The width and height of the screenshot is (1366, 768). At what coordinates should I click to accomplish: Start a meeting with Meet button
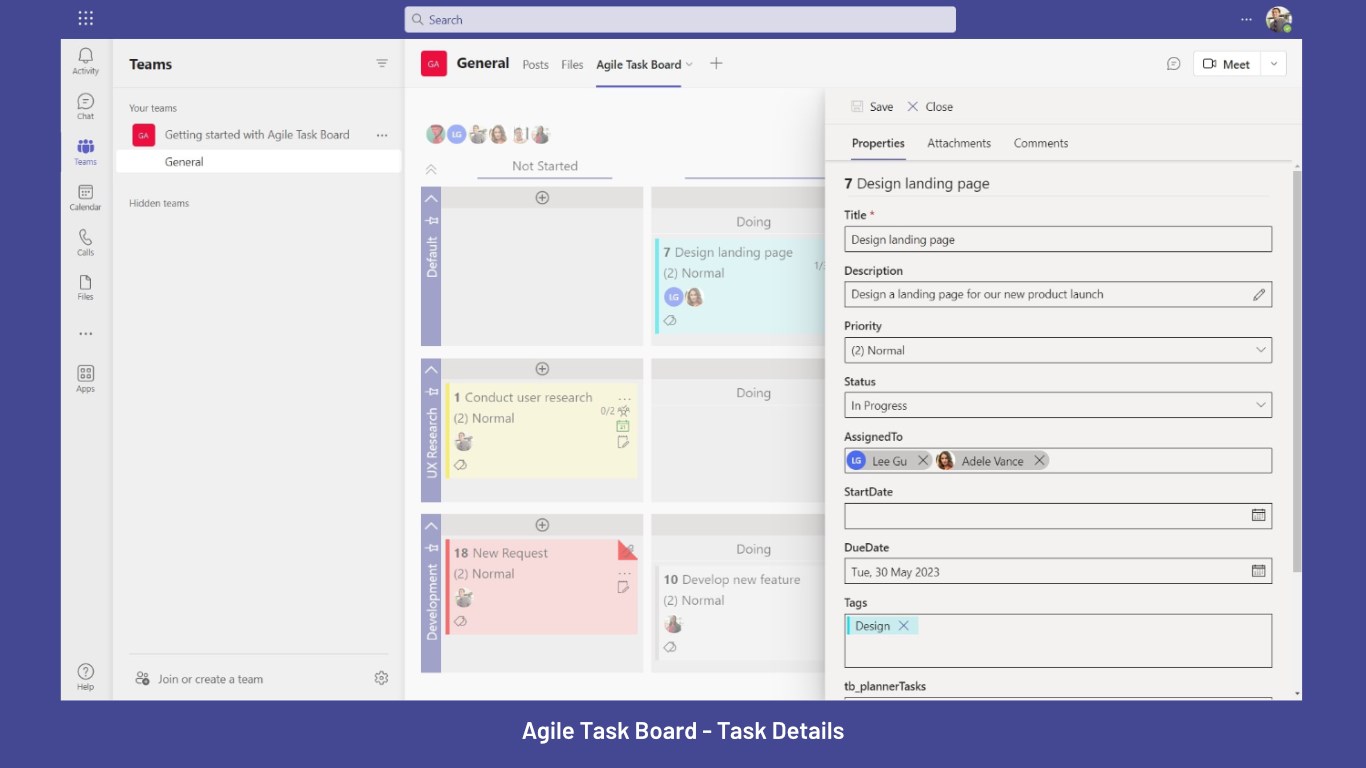pos(1227,64)
